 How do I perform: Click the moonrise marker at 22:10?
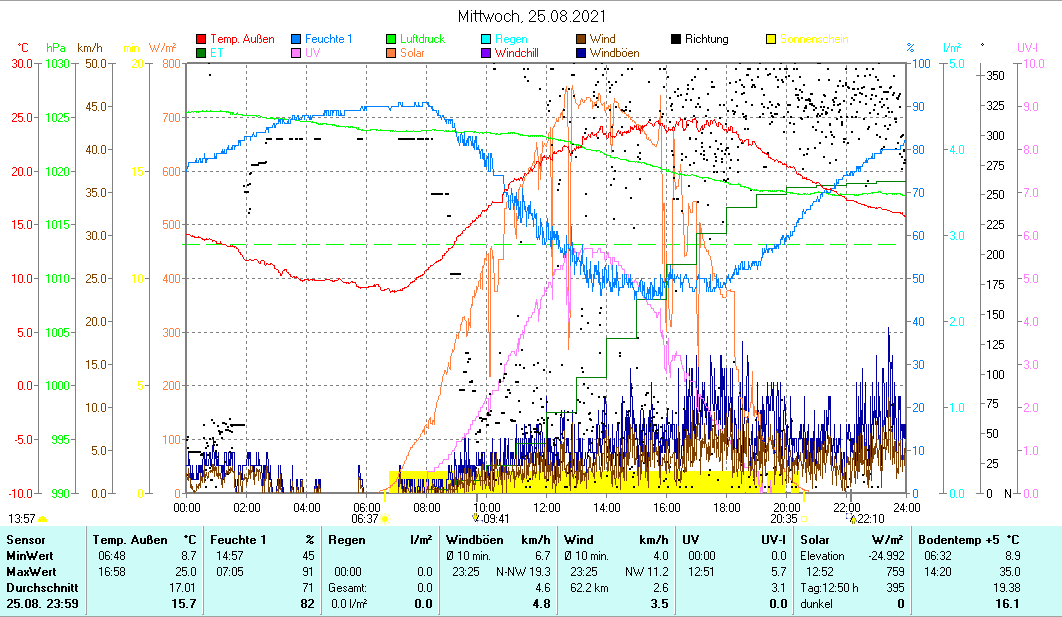point(852,519)
